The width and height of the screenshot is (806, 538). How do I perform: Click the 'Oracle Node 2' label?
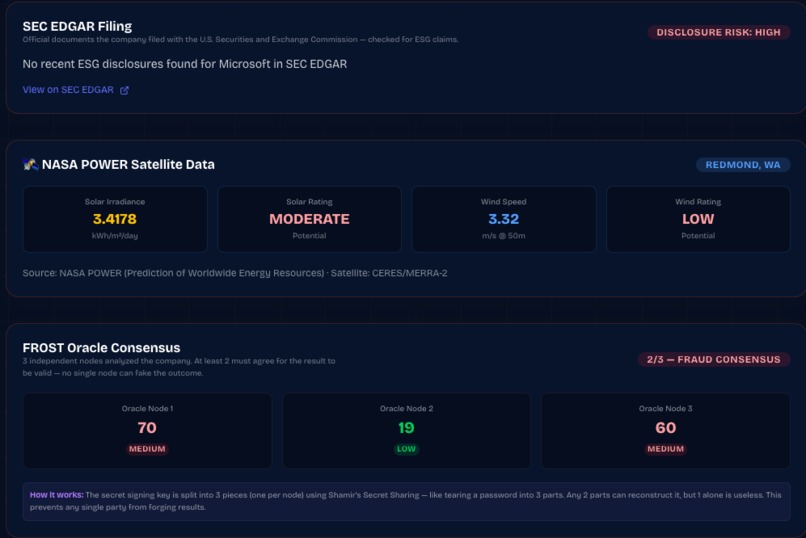click(406, 409)
